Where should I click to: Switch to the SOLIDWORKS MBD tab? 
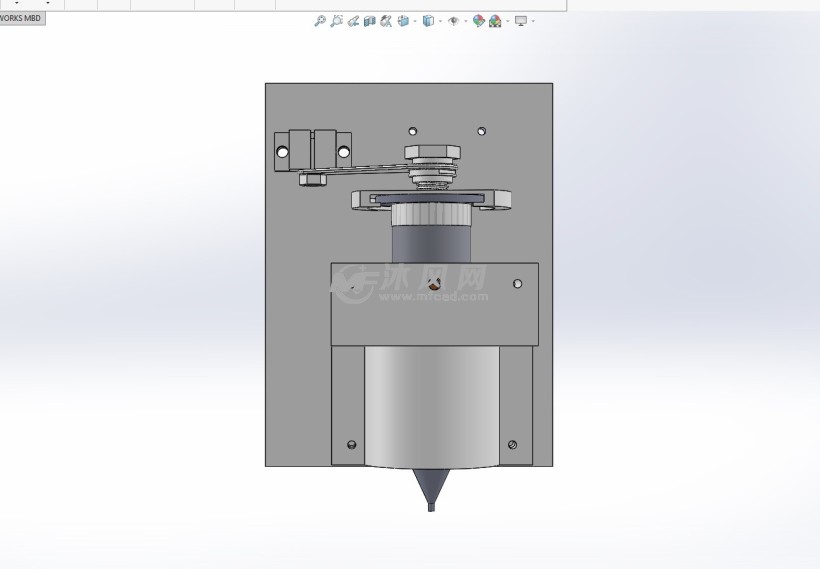point(21,18)
